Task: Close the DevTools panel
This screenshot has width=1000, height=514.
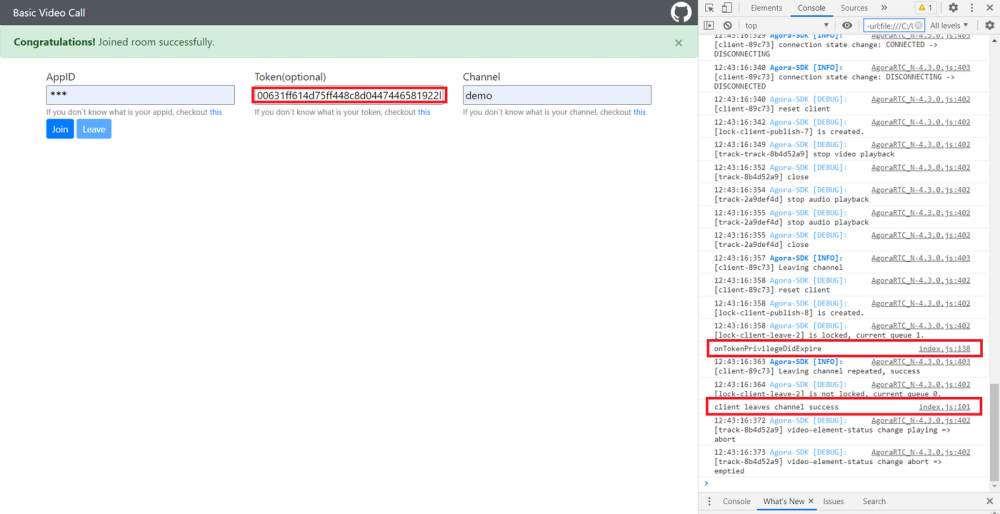Action: tap(989, 8)
